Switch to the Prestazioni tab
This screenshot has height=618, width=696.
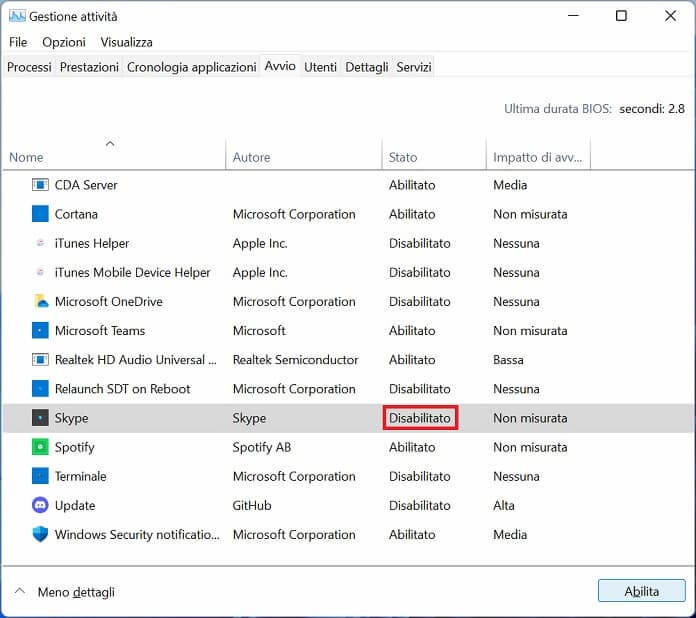[89, 67]
